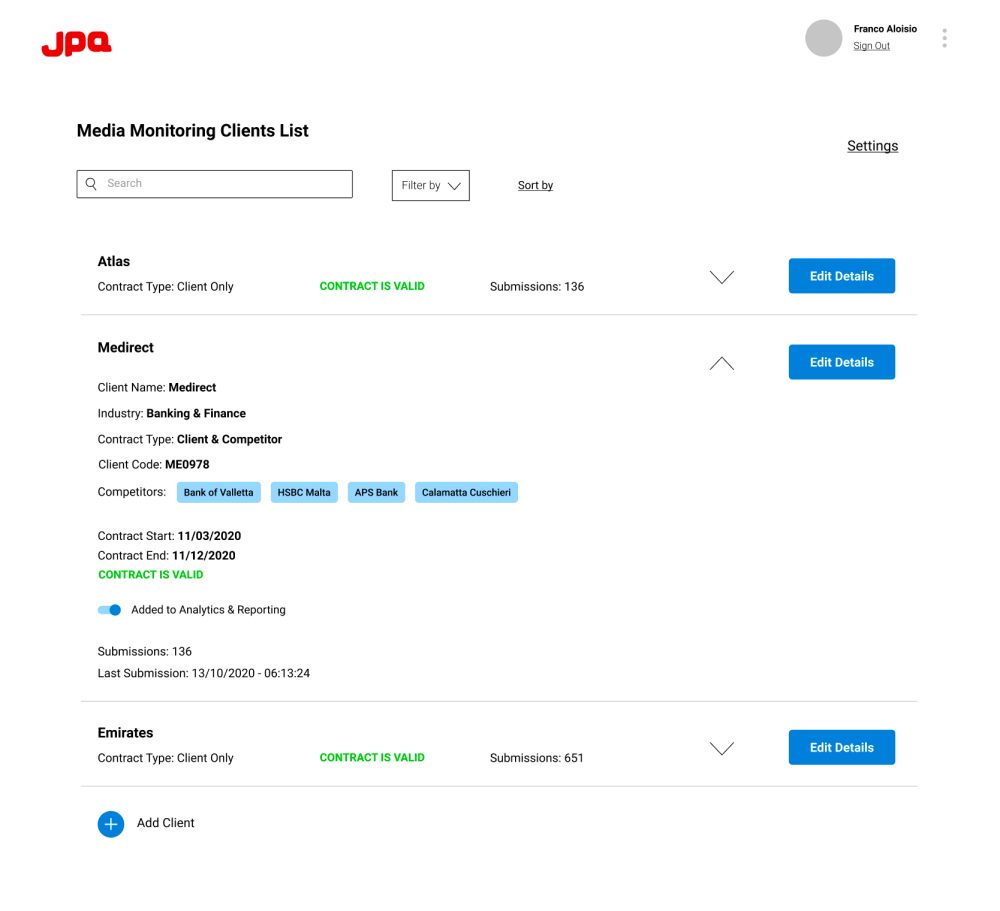Image resolution: width=1000 pixels, height=911 pixels.
Task: Toggle Added to Analytics & Reporting switch
Action: point(109,610)
